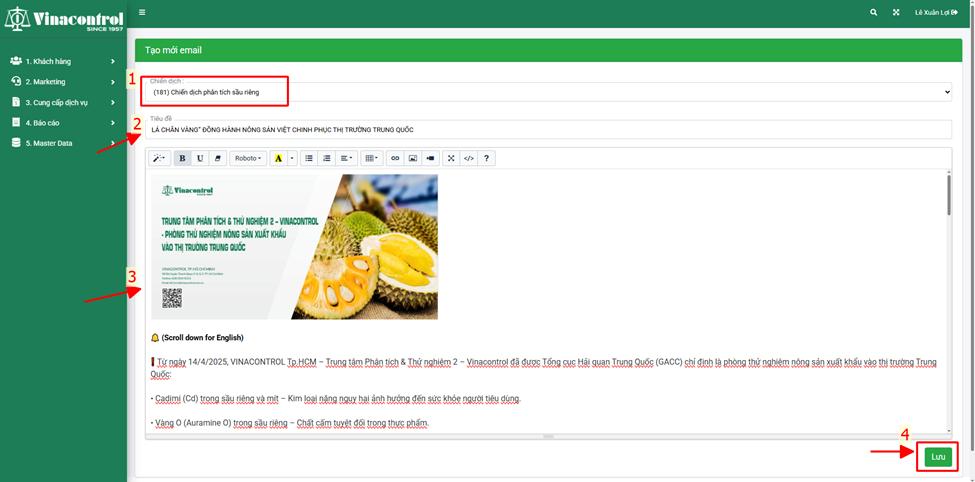Click the Cung cấp dịch vụ document icon
975x482 pixels.
coord(16,103)
